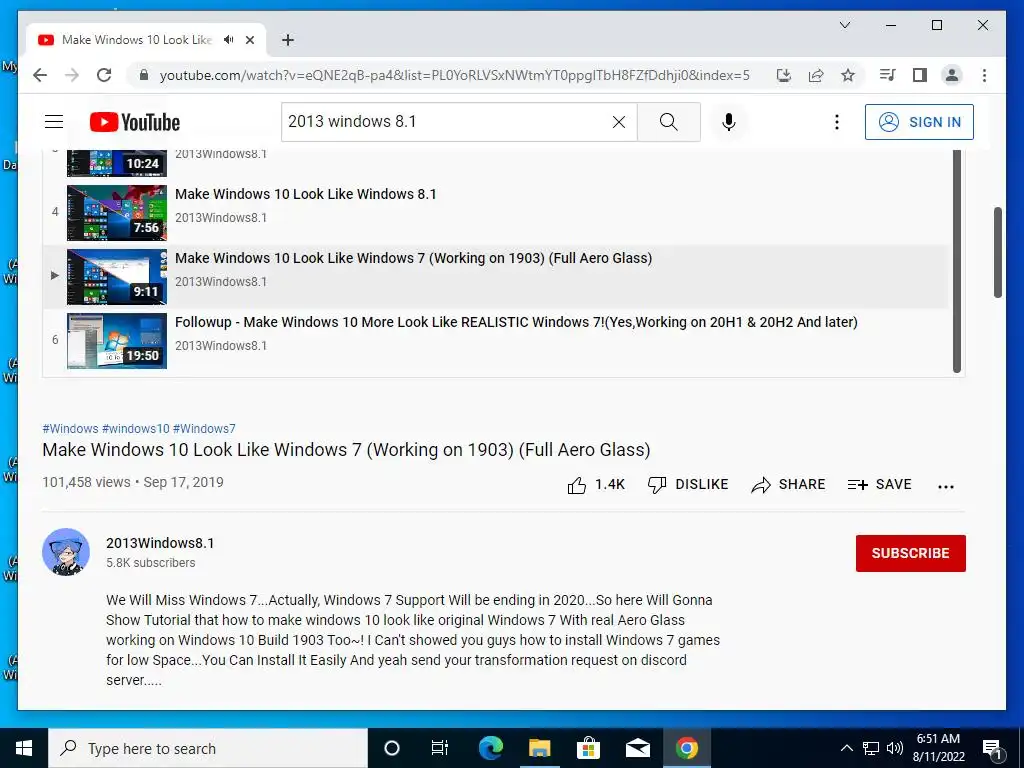Click the playlist panel scrollbar
Viewport: 1024px width, 768px height.
point(957,261)
